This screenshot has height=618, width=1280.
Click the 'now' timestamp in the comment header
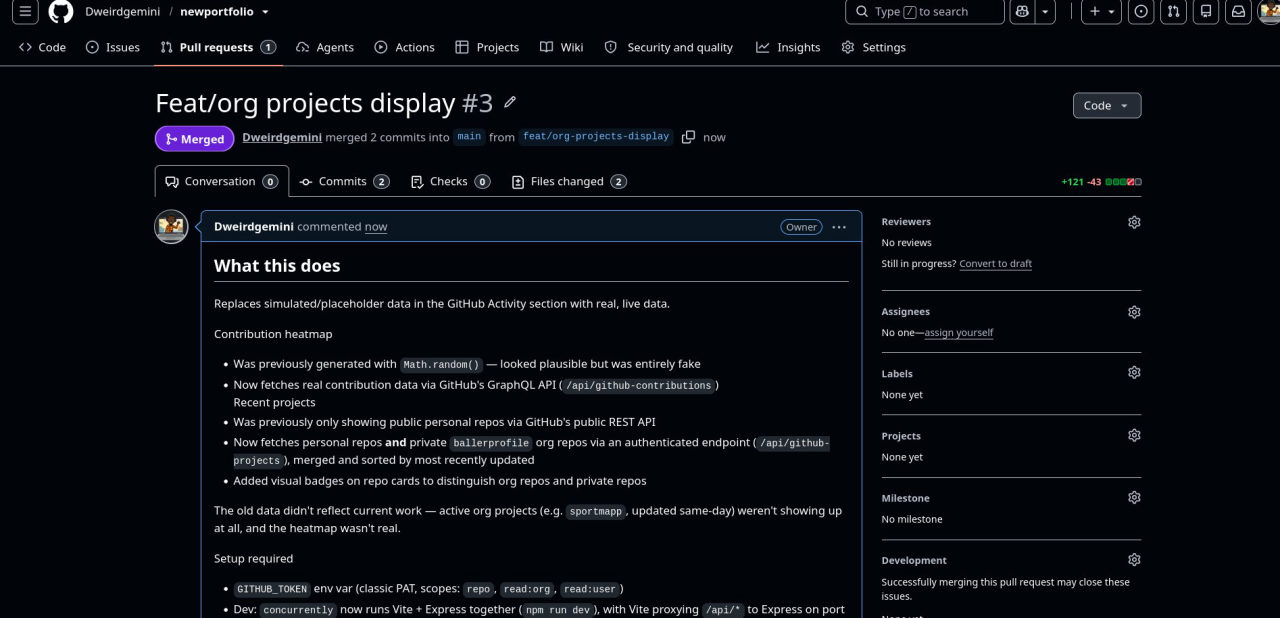coord(376,227)
